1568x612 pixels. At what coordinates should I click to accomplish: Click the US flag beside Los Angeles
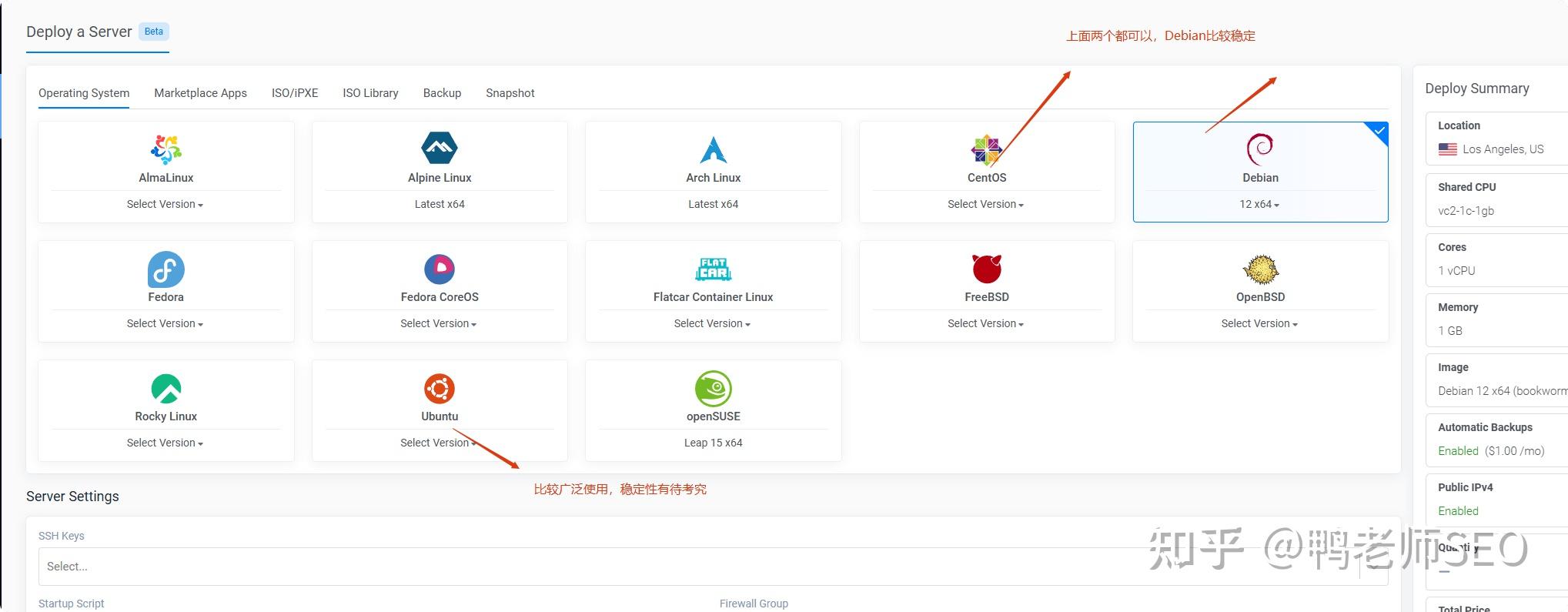pyautogui.click(x=1447, y=149)
